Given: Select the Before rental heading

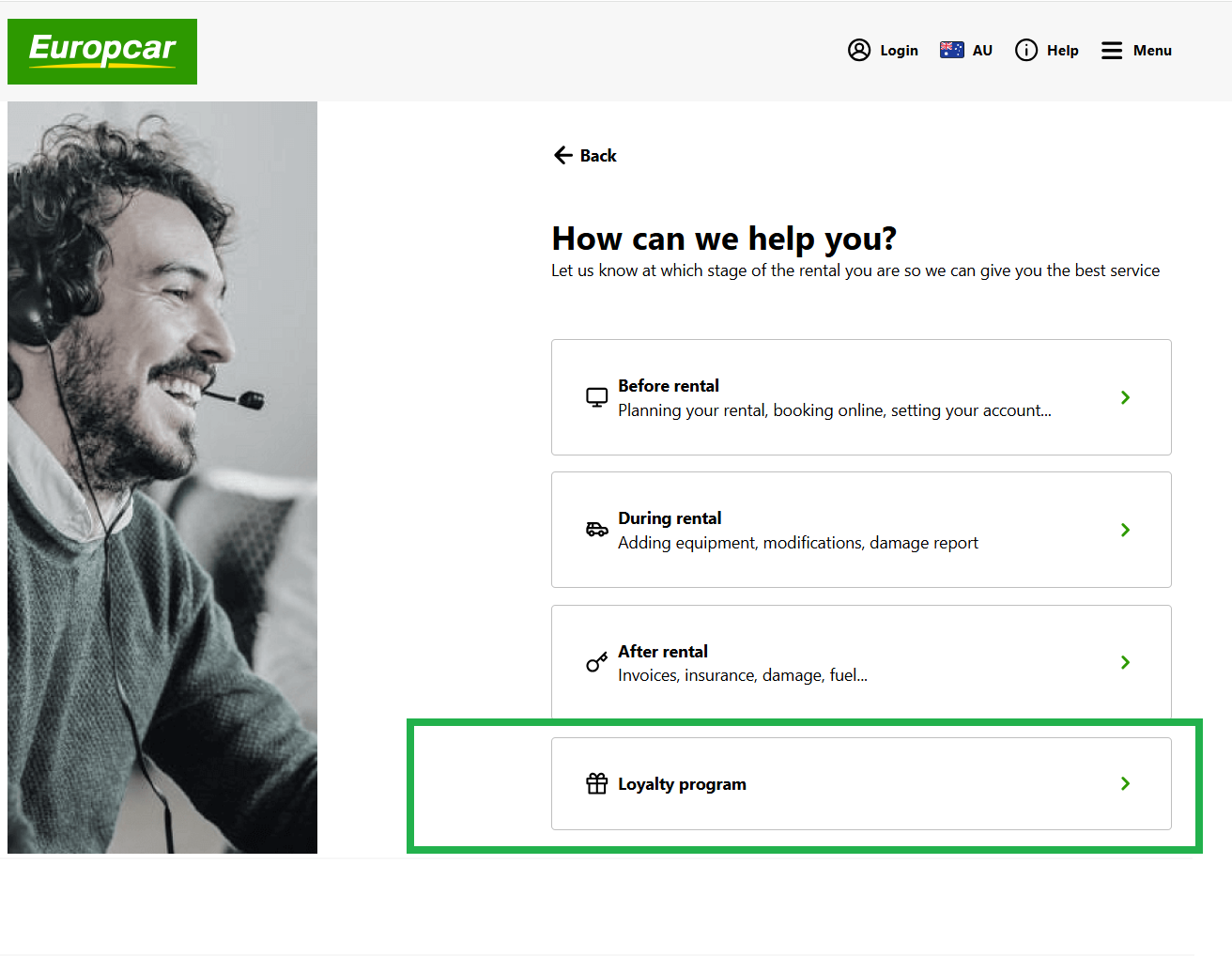Looking at the screenshot, I should point(669,386).
